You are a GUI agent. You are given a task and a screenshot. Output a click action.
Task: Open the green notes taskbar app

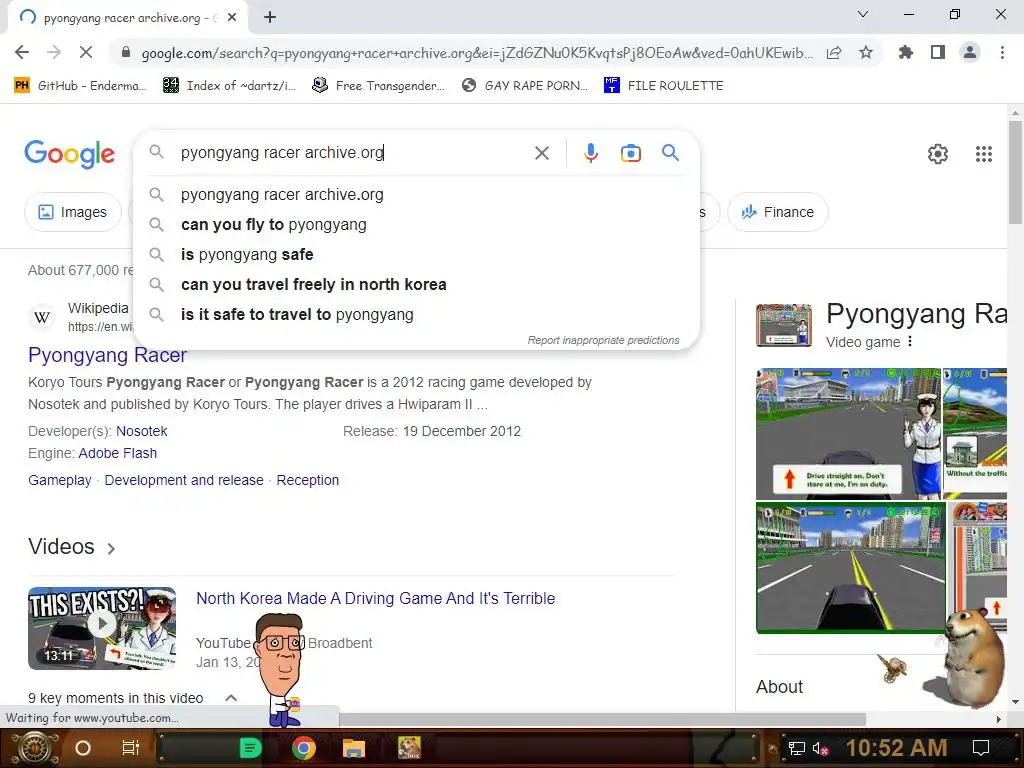click(x=250, y=748)
